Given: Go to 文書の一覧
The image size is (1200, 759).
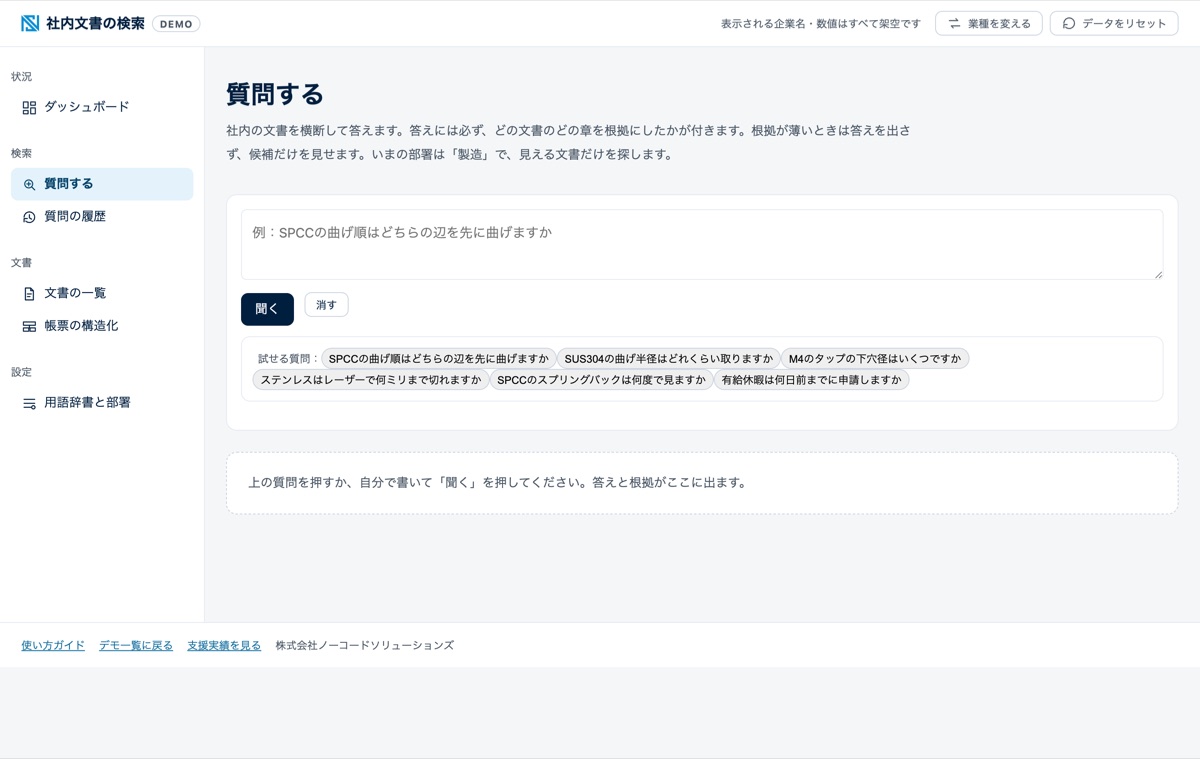Looking at the screenshot, I should (x=102, y=293).
